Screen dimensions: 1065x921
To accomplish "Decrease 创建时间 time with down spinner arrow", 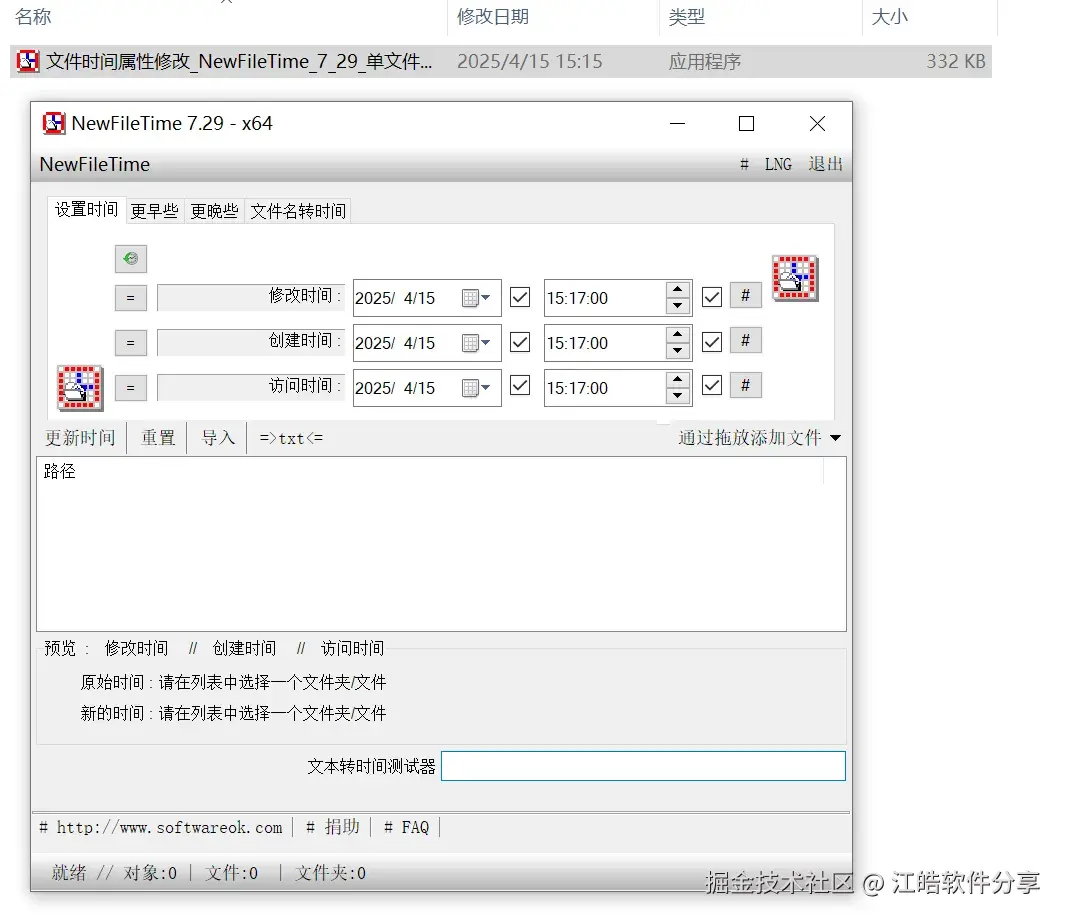I will pos(677,350).
